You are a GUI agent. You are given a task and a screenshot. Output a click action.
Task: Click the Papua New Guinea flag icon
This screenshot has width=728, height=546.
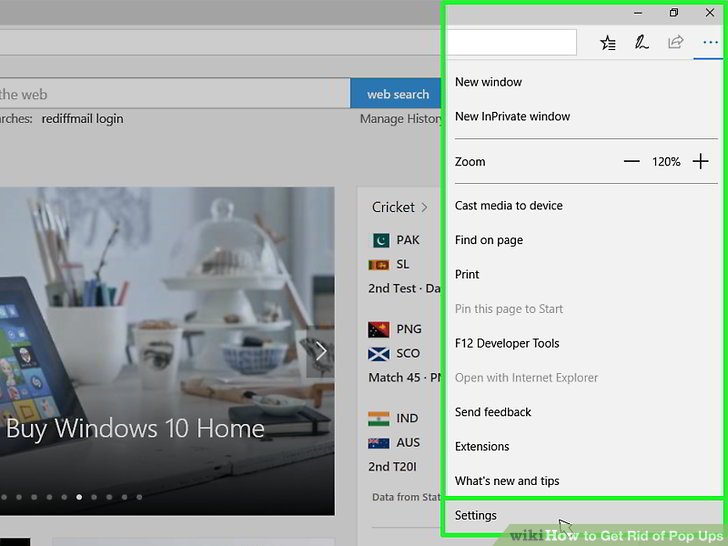click(379, 329)
